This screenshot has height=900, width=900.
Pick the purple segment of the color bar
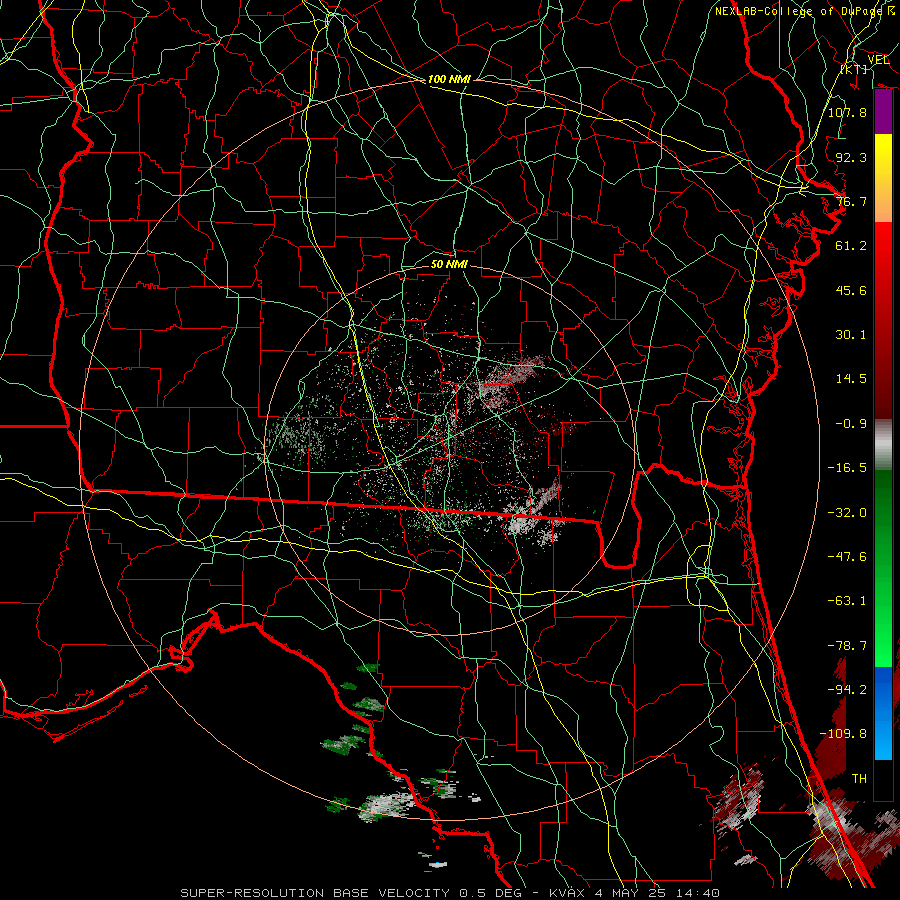pos(883,112)
